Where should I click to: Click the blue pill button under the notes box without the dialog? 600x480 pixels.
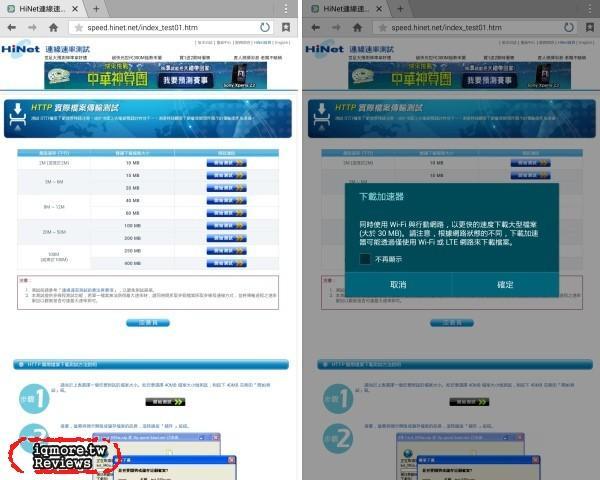(x=148, y=323)
